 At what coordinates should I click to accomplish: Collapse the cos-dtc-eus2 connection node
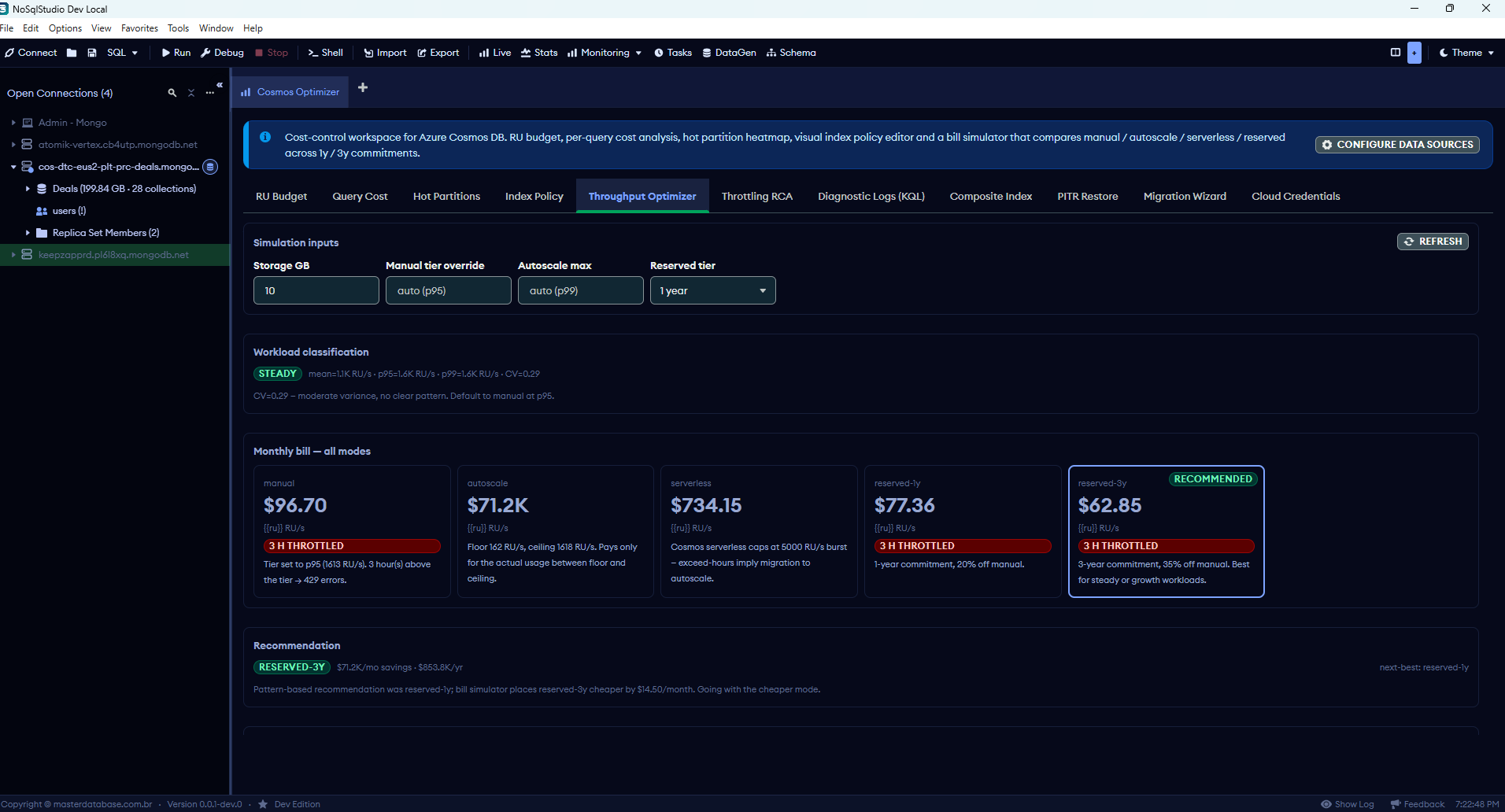click(13, 167)
